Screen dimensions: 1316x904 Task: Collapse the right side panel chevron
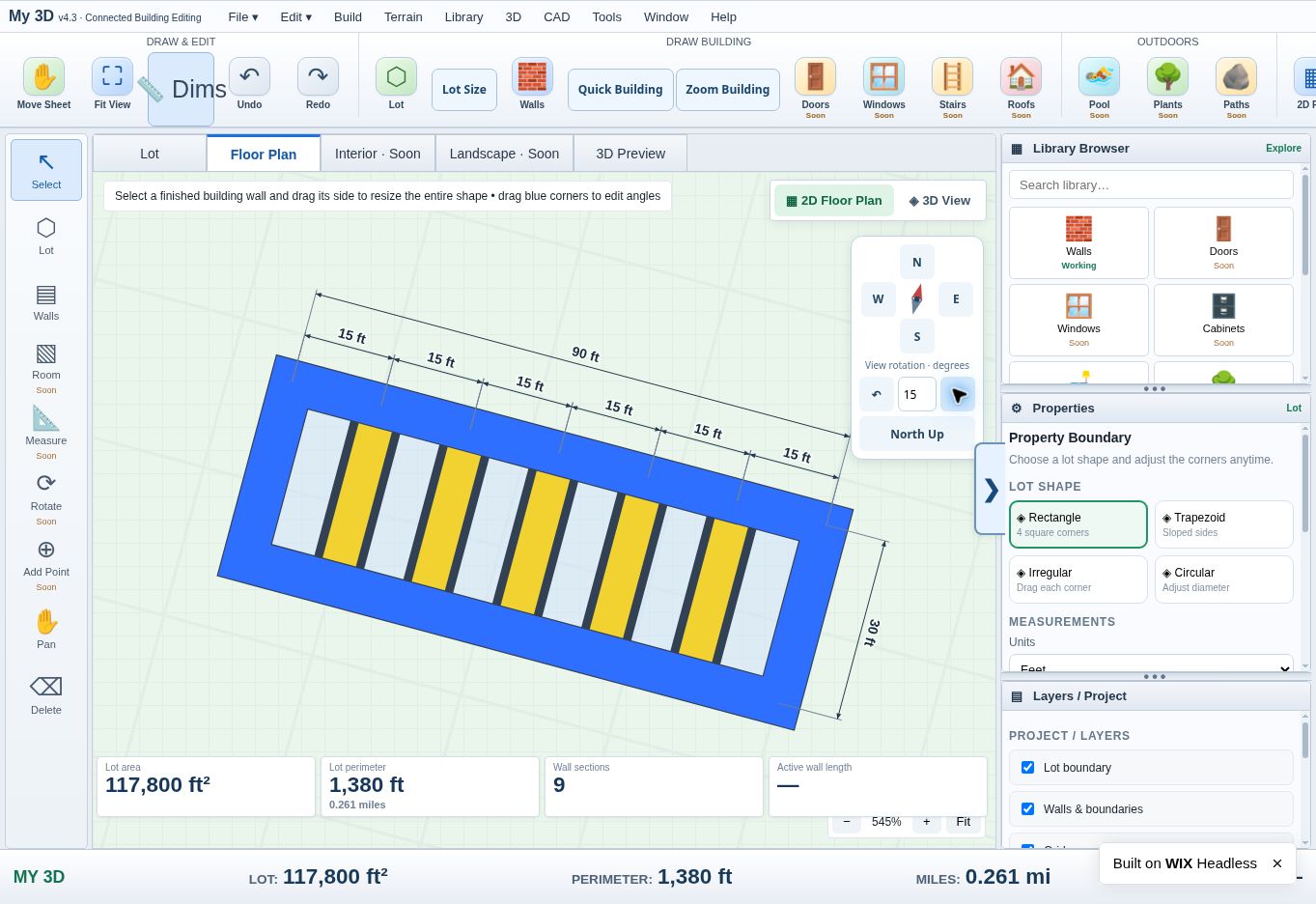(x=991, y=490)
